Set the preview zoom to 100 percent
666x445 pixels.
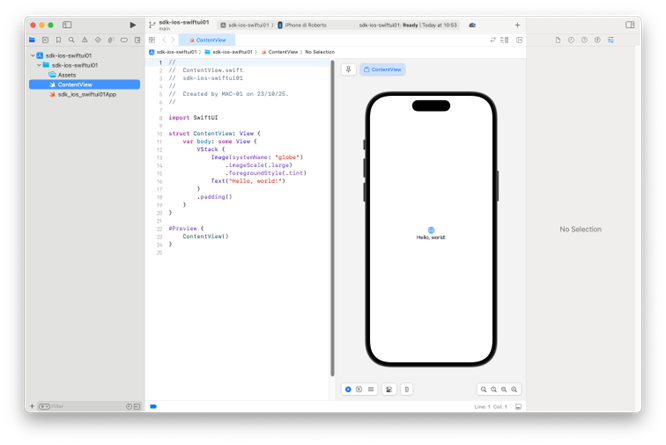(x=494, y=389)
